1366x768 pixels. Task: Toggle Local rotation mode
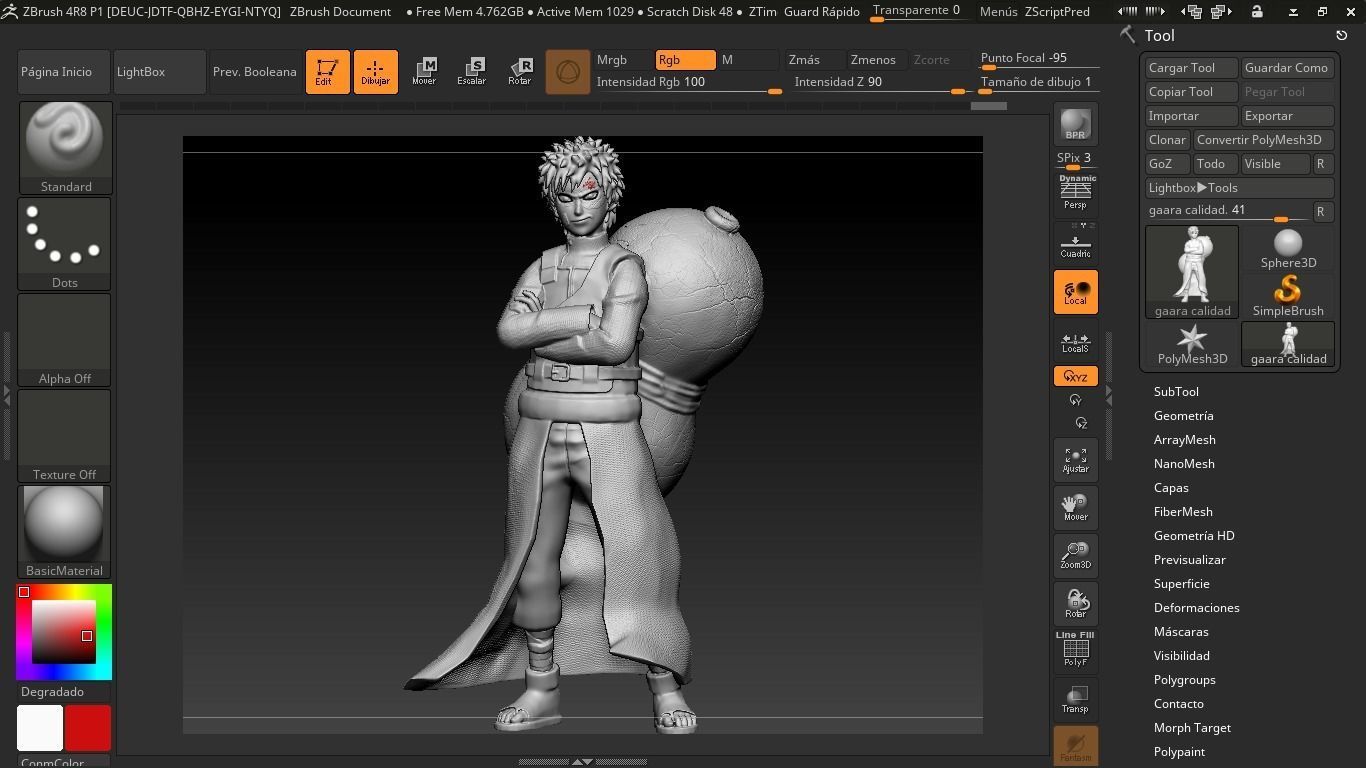pyautogui.click(x=1076, y=292)
